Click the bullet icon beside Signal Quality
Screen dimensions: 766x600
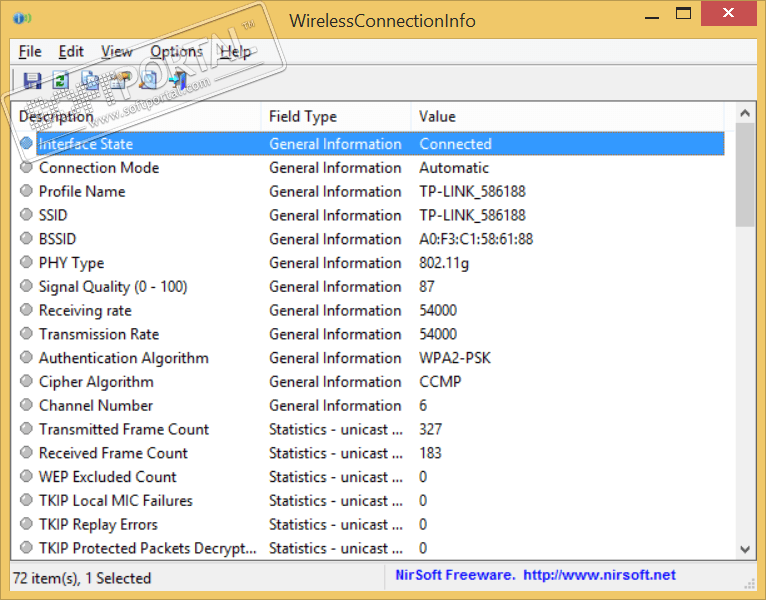pos(26,286)
